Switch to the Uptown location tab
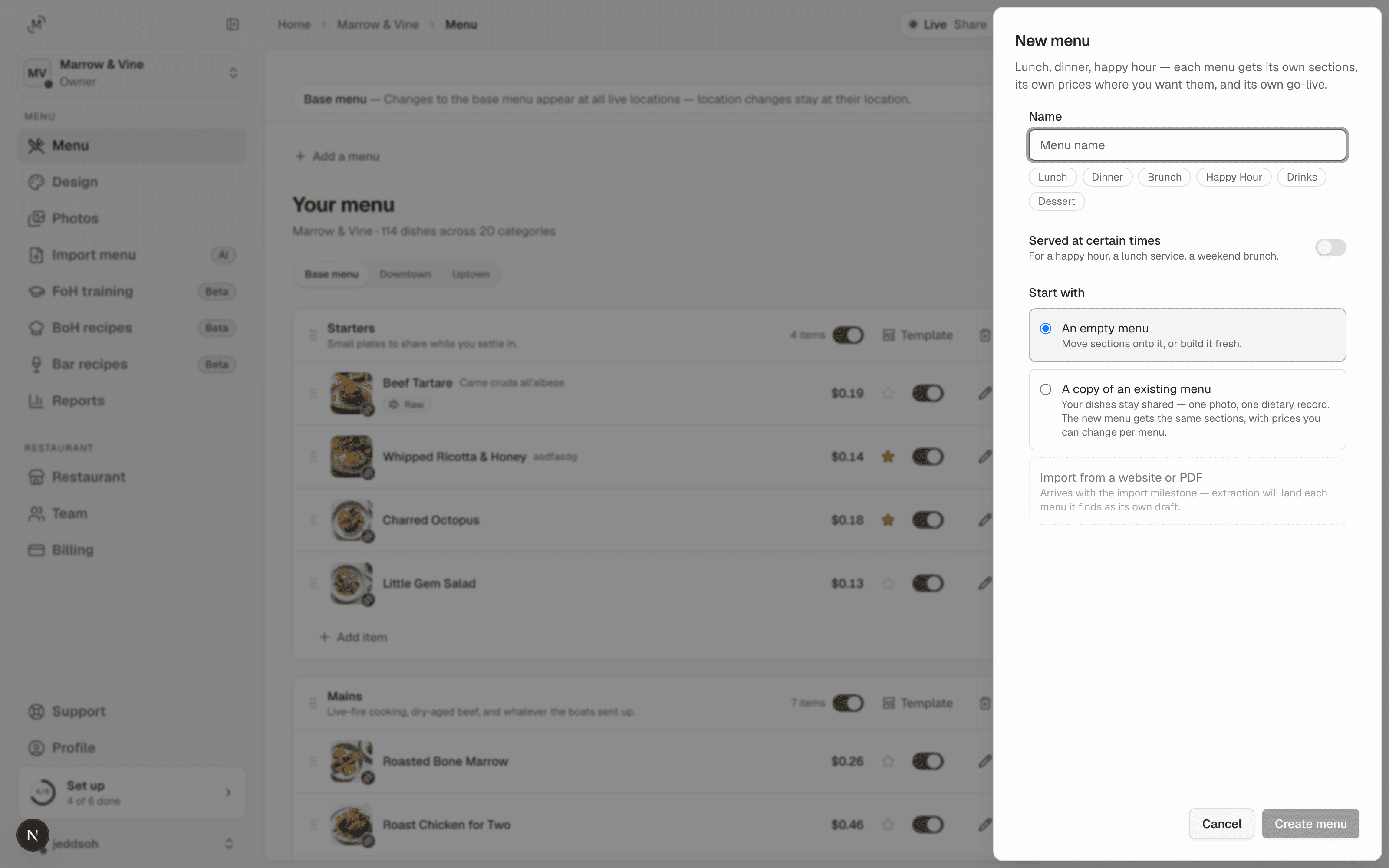Screen dimensions: 1389x868 [x=471, y=274]
